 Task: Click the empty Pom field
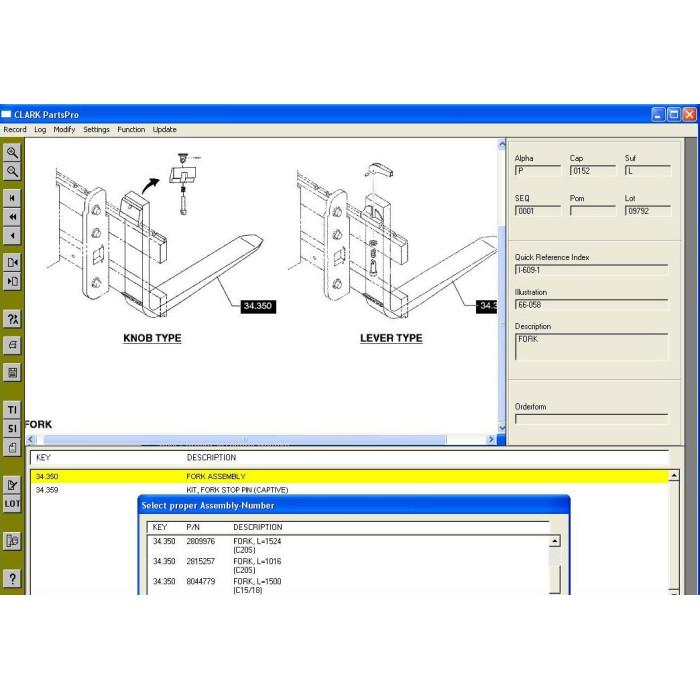593,211
